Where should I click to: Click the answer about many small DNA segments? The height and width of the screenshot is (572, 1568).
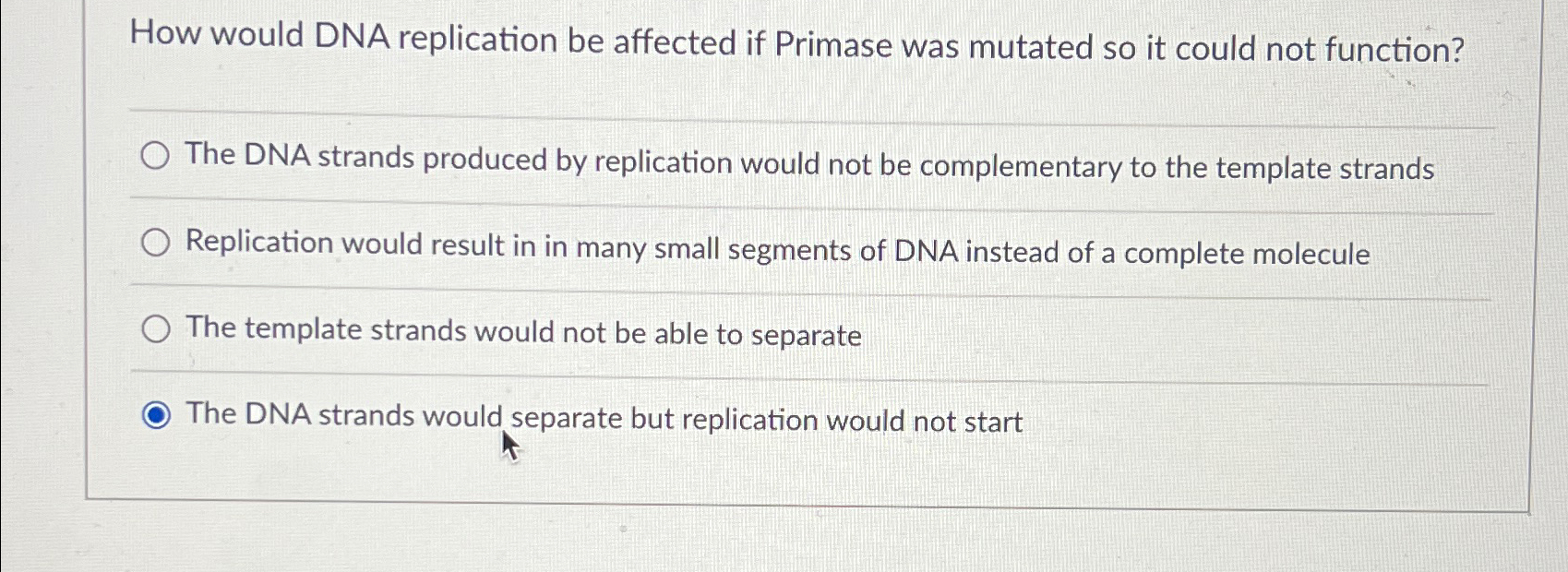click(776, 249)
